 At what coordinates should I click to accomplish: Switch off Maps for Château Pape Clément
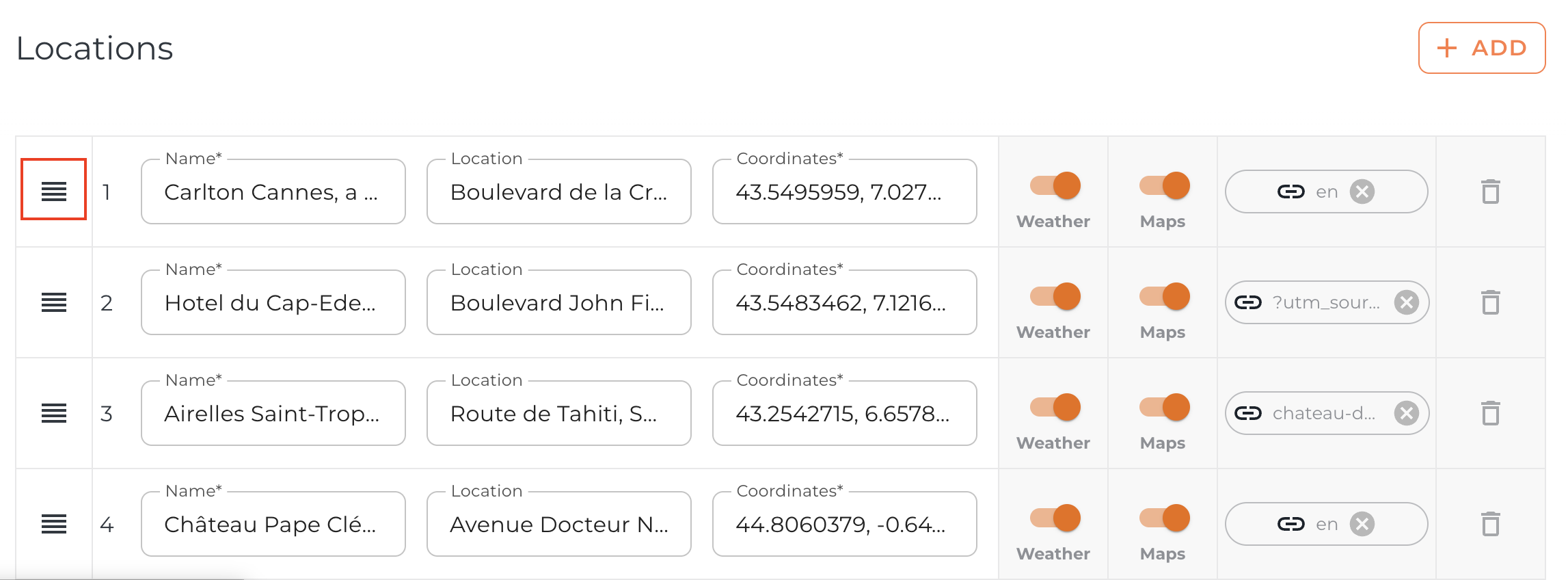coord(1164,518)
